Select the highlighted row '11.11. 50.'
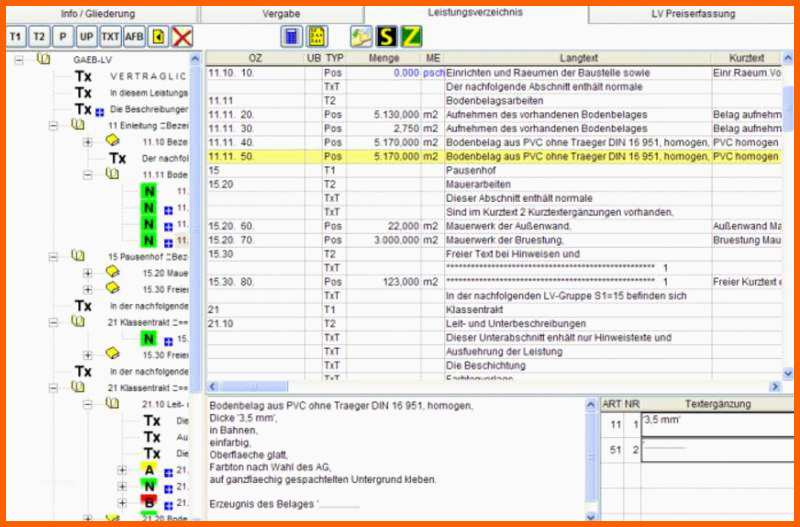The width and height of the screenshot is (800, 527). coord(493,157)
